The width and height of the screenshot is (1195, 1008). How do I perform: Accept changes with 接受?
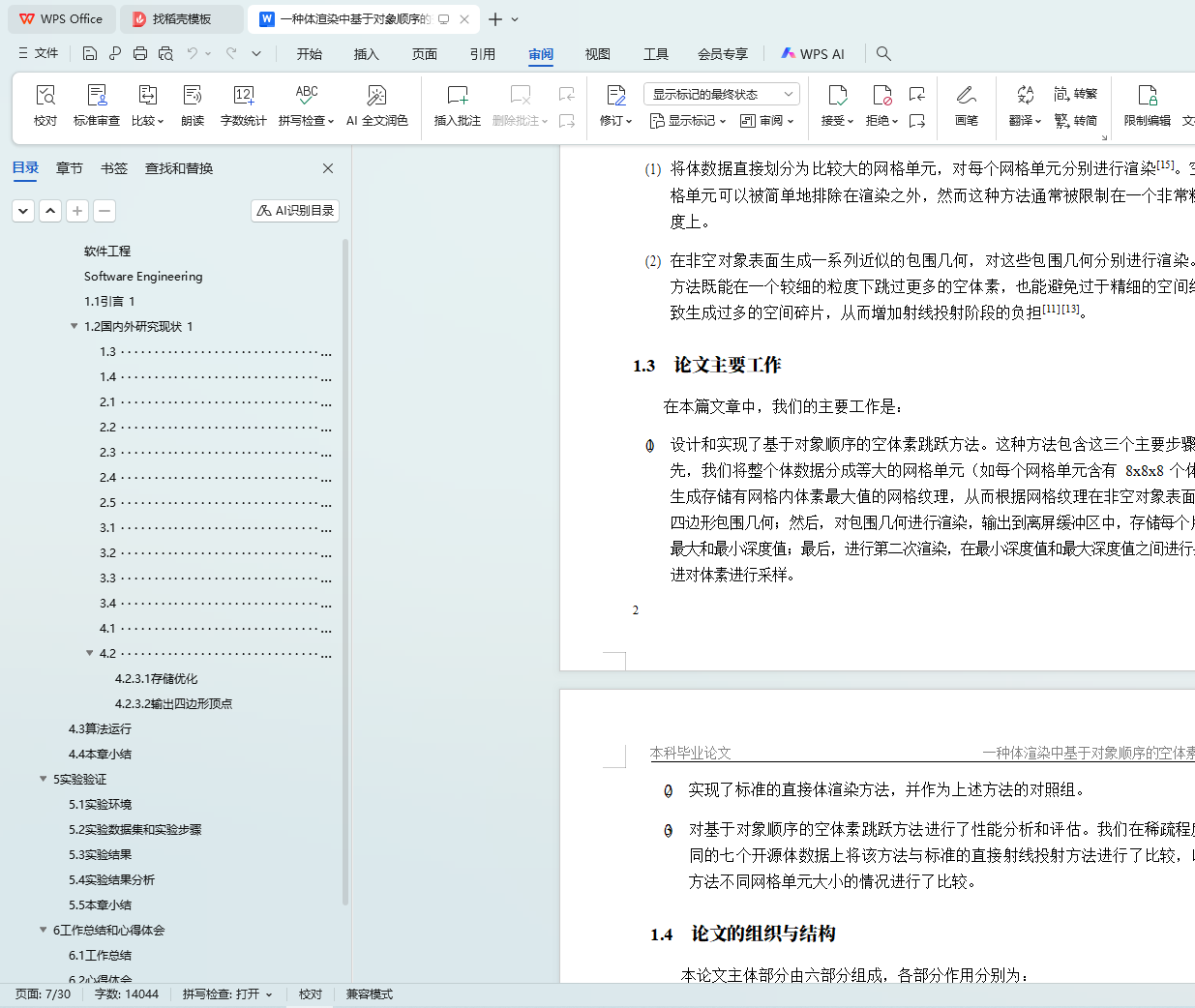pyautogui.click(x=837, y=105)
